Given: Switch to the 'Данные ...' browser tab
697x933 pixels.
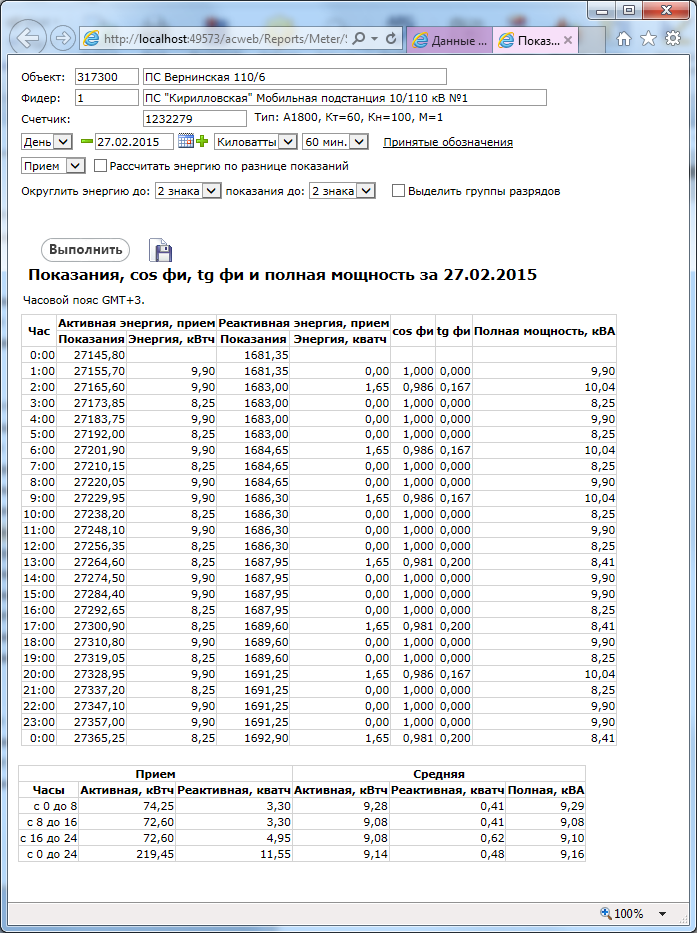Looking at the screenshot, I should (450, 40).
